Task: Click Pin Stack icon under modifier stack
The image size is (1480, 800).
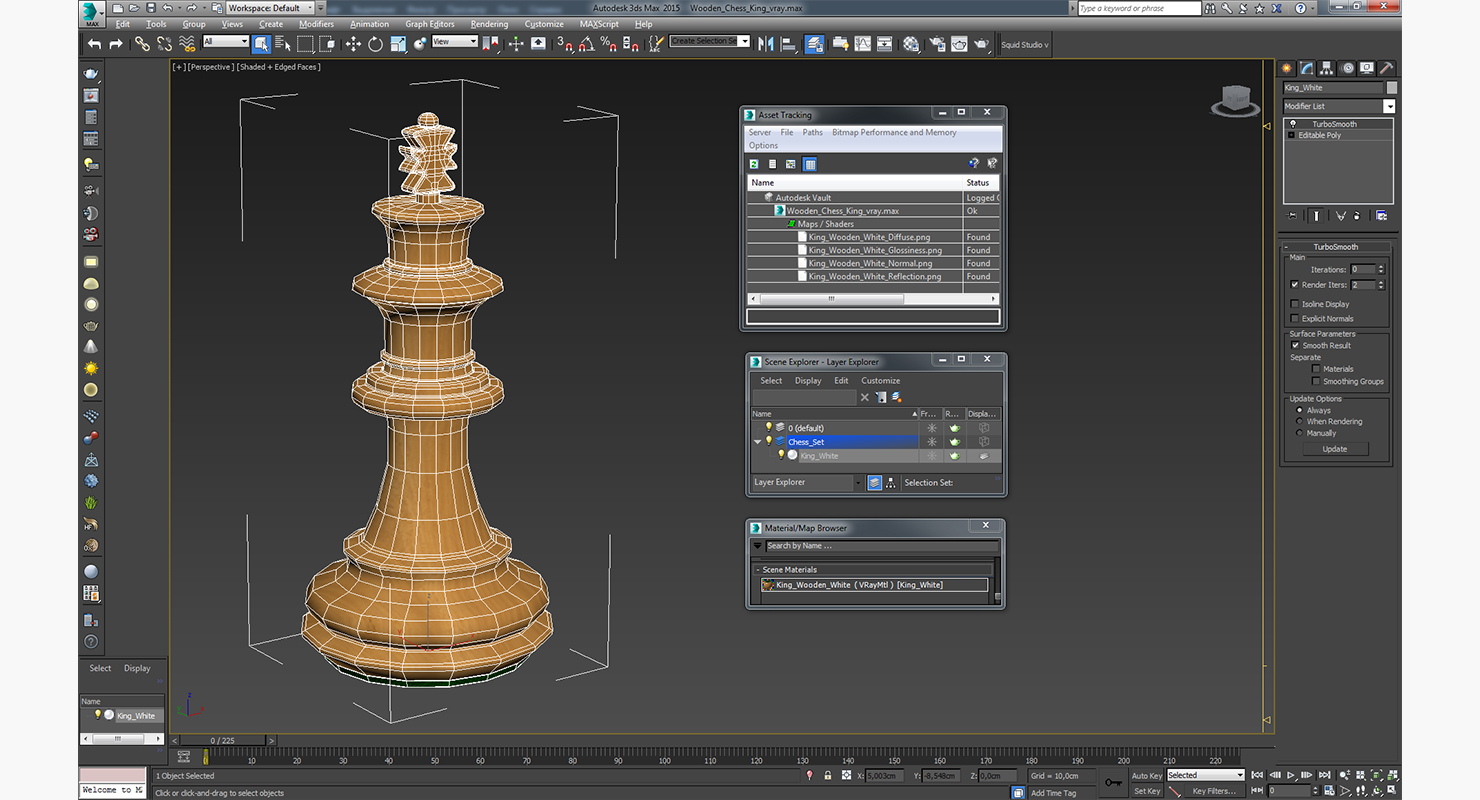Action: click(x=1293, y=215)
